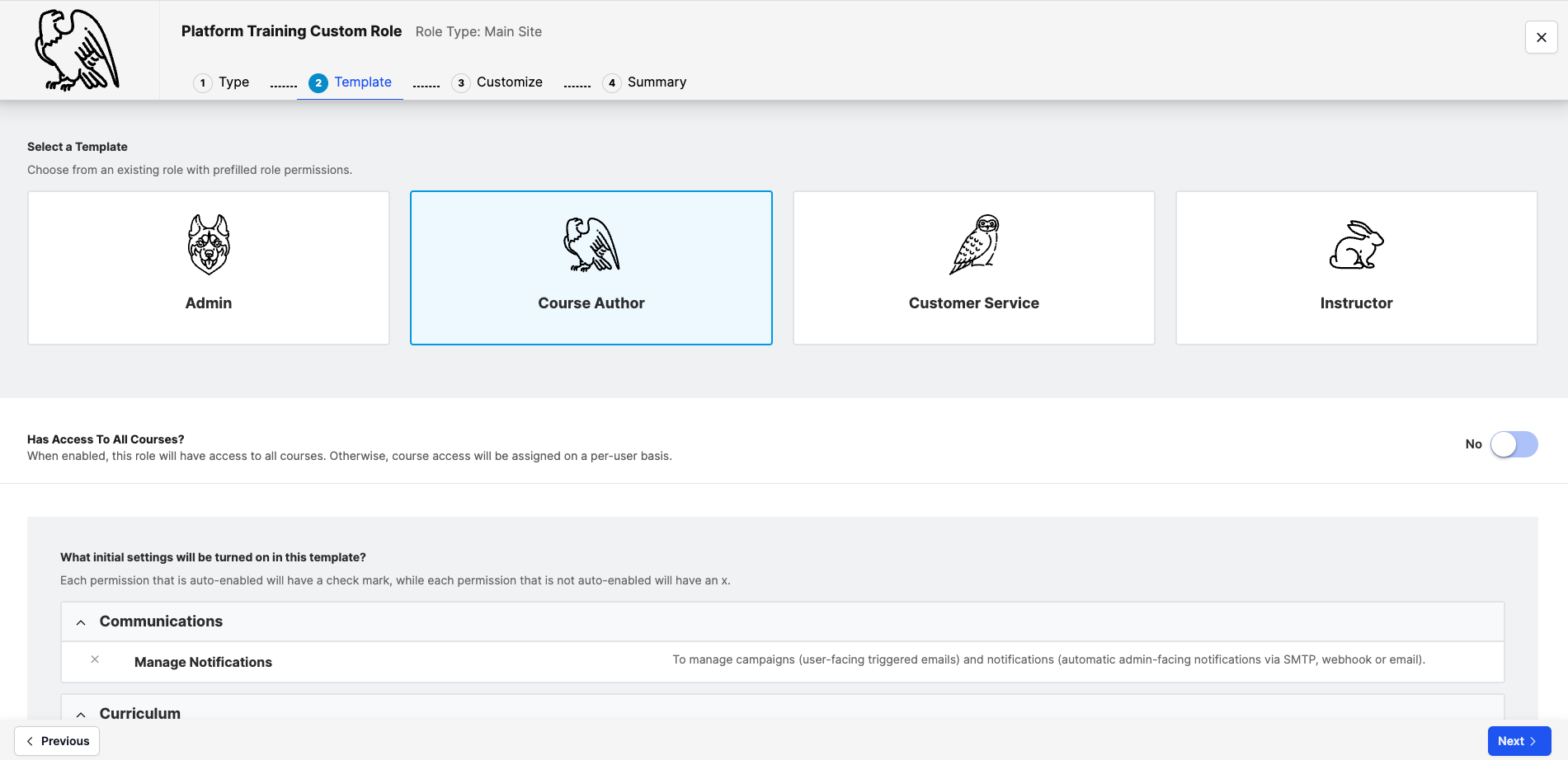
Task: Click the x mark beside Manage Notifications
Action: tap(95, 659)
